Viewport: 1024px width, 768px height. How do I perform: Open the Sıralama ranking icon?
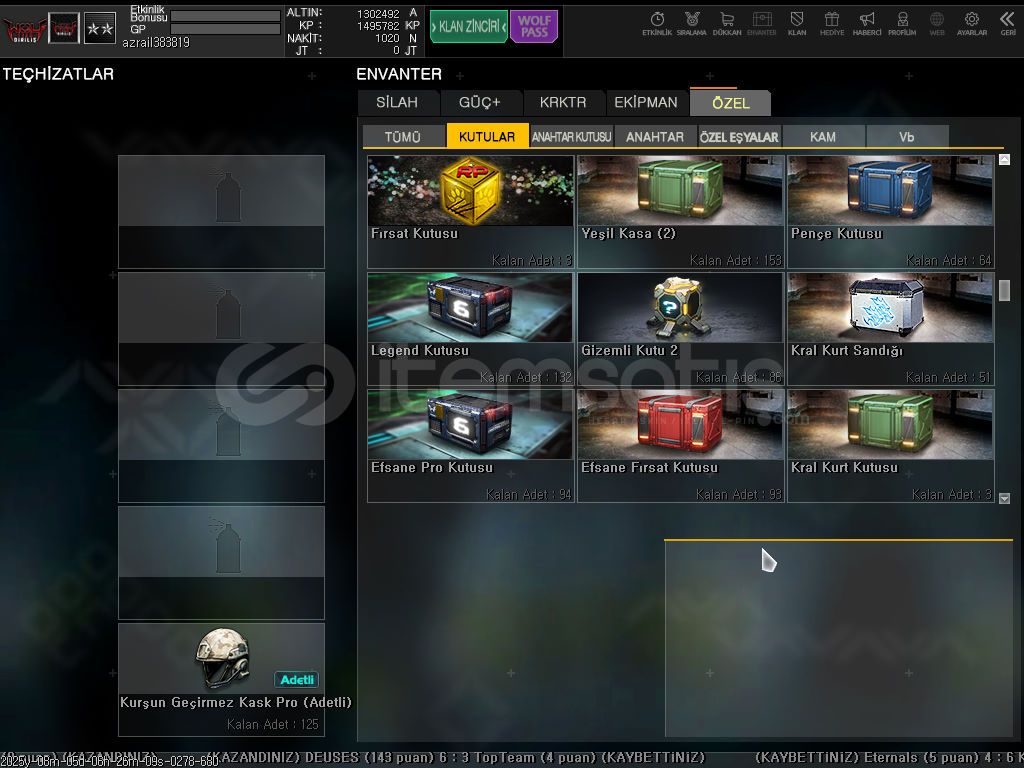click(692, 24)
